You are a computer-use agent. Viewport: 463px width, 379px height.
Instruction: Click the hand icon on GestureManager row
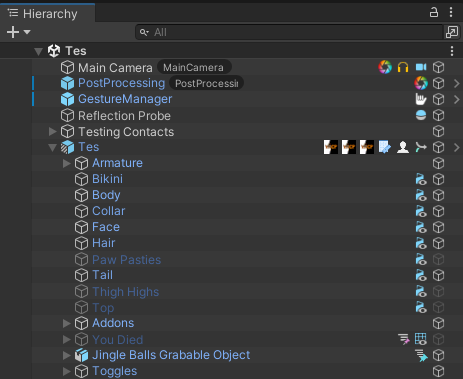421,99
